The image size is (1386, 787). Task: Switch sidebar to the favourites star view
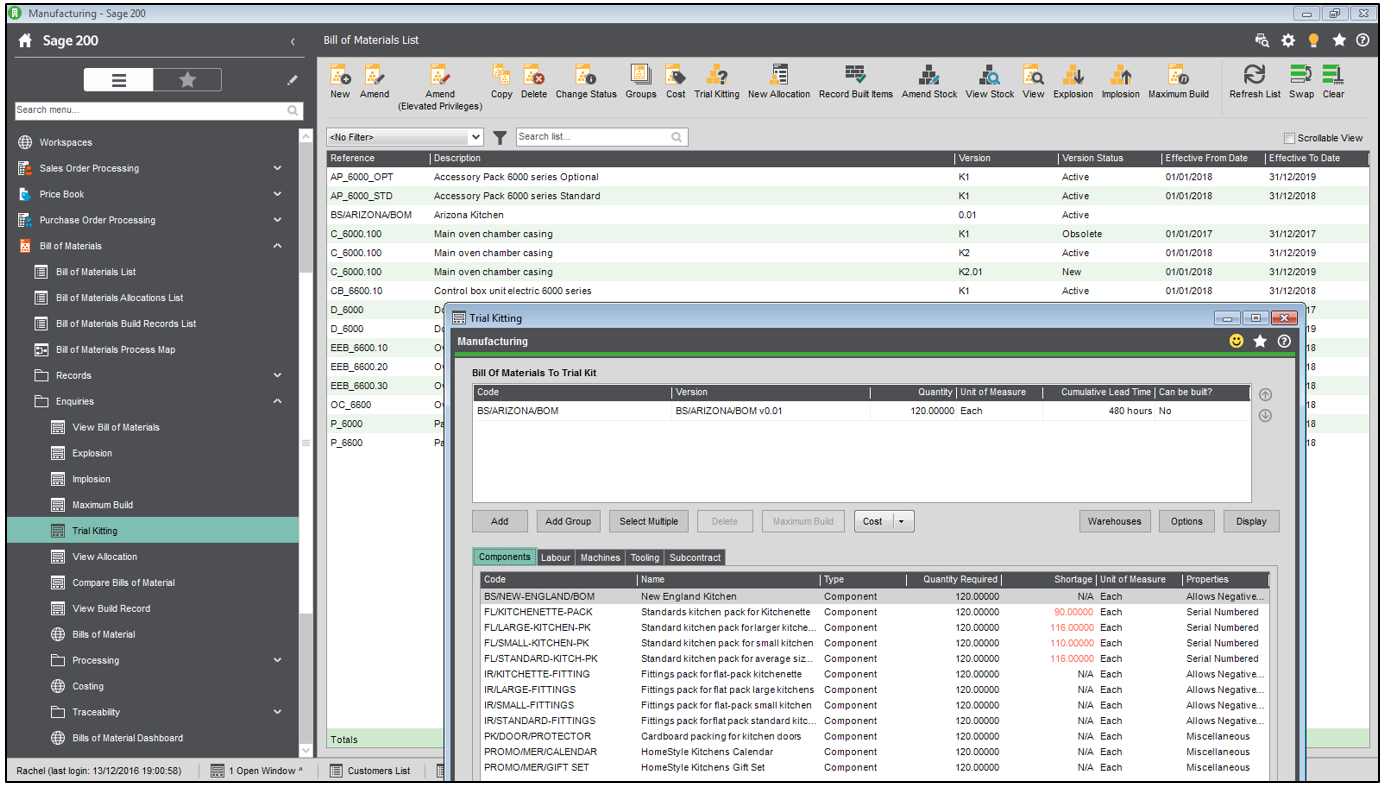(187, 81)
